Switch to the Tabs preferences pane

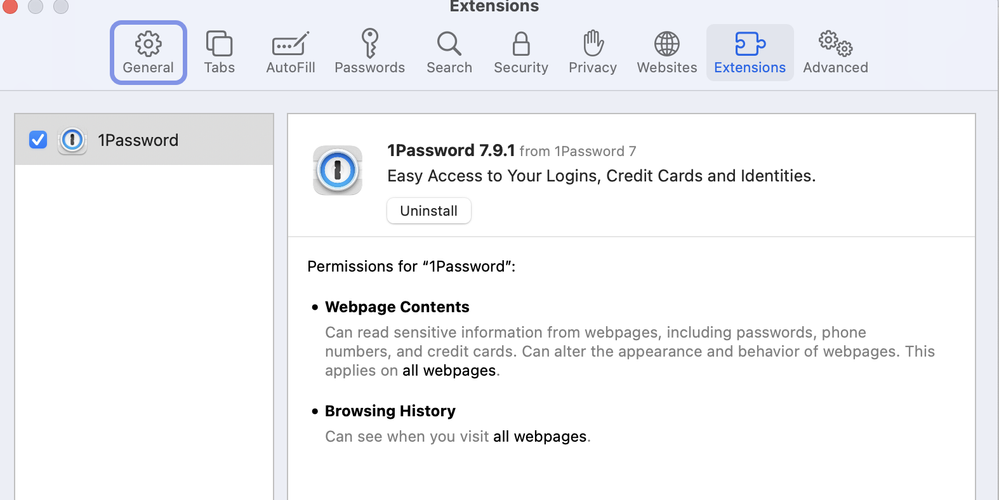[x=219, y=44]
